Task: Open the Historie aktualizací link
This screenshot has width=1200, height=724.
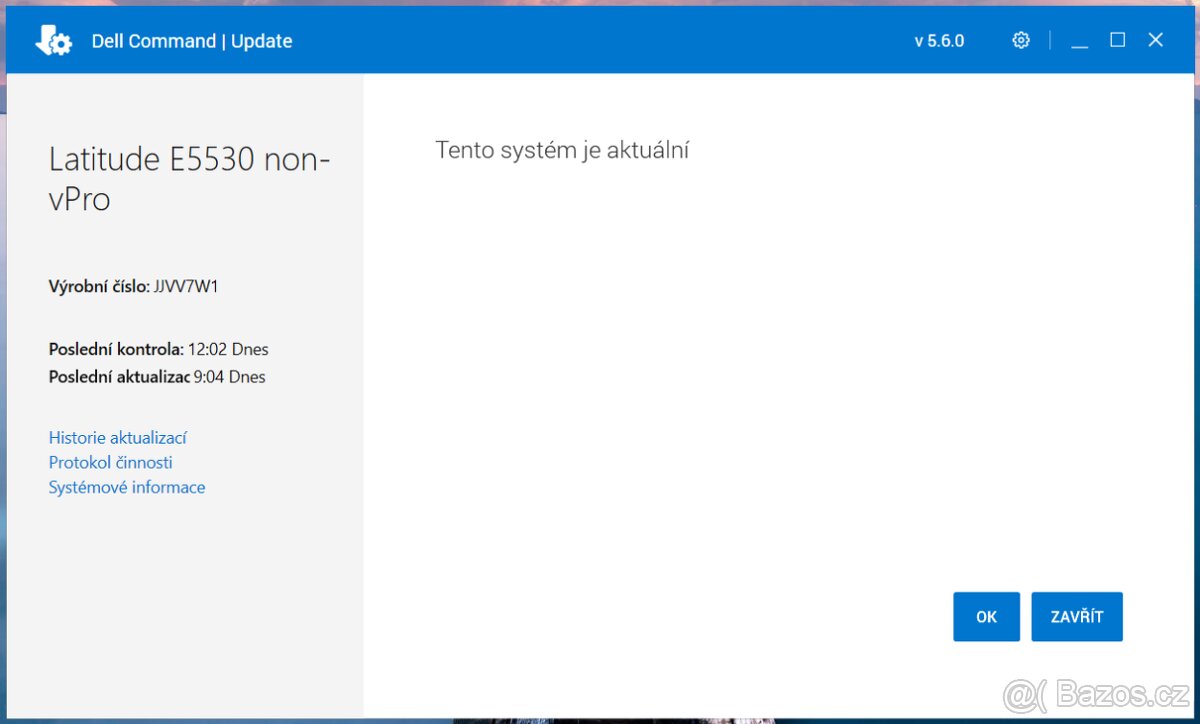Action: click(118, 437)
